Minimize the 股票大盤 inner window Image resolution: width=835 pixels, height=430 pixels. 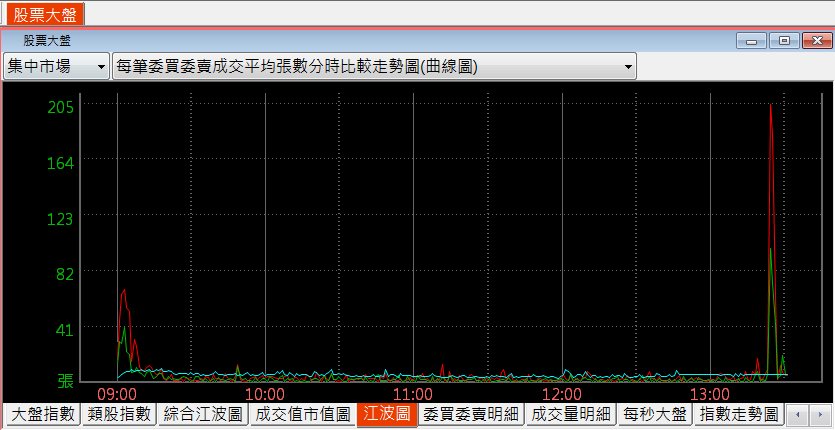click(750, 40)
